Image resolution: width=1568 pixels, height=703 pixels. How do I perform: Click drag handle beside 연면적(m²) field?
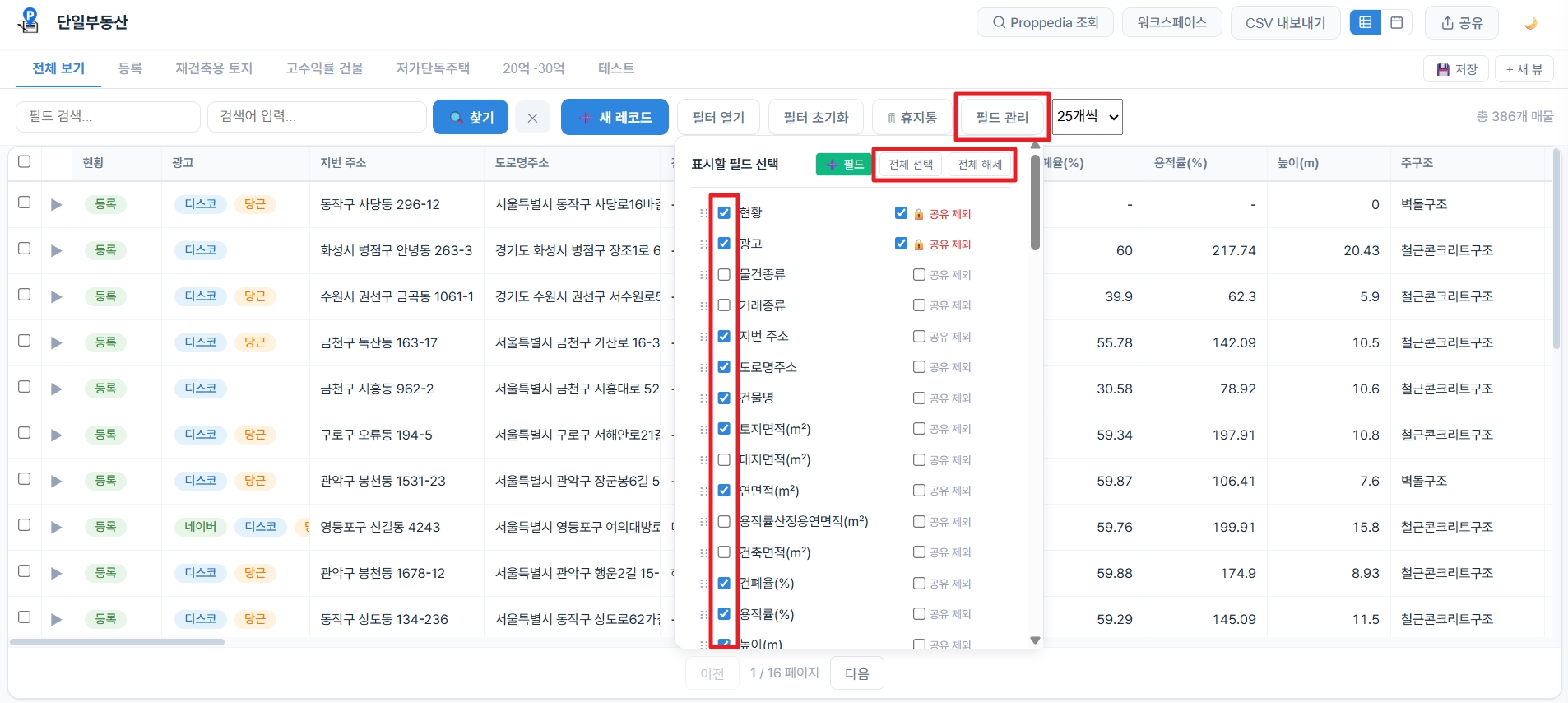tap(703, 491)
